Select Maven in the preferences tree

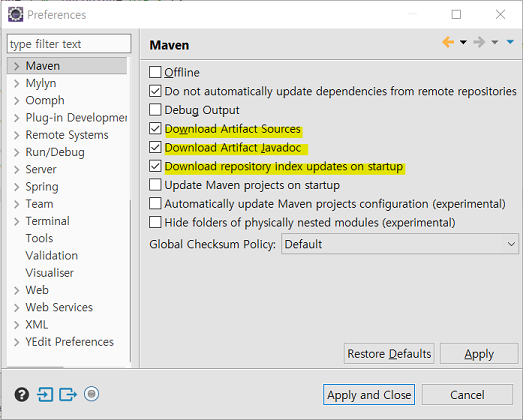pos(43,66)
